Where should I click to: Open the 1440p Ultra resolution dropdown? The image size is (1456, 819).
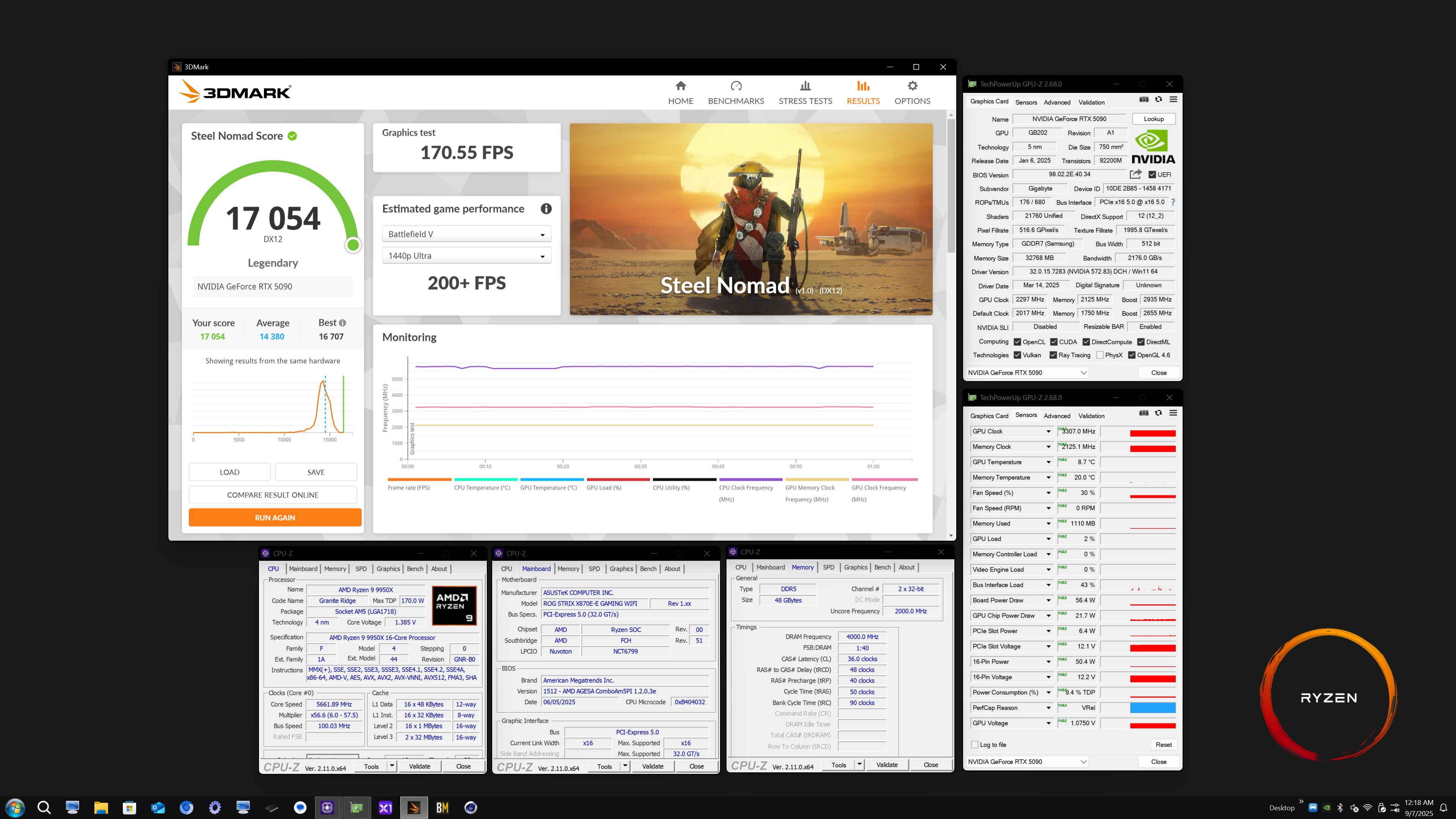[x=466, y=256]
